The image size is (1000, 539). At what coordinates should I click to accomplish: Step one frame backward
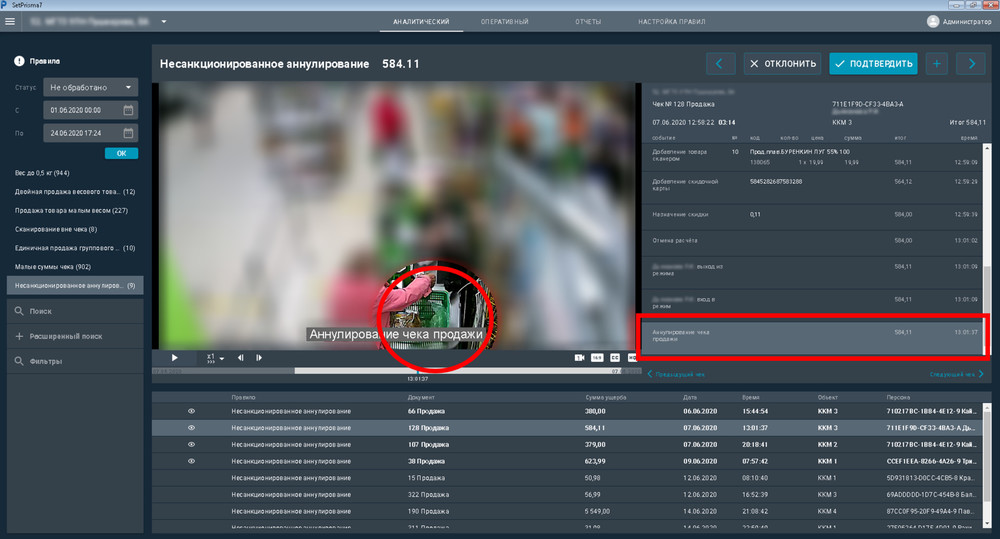tap(240, 358)
